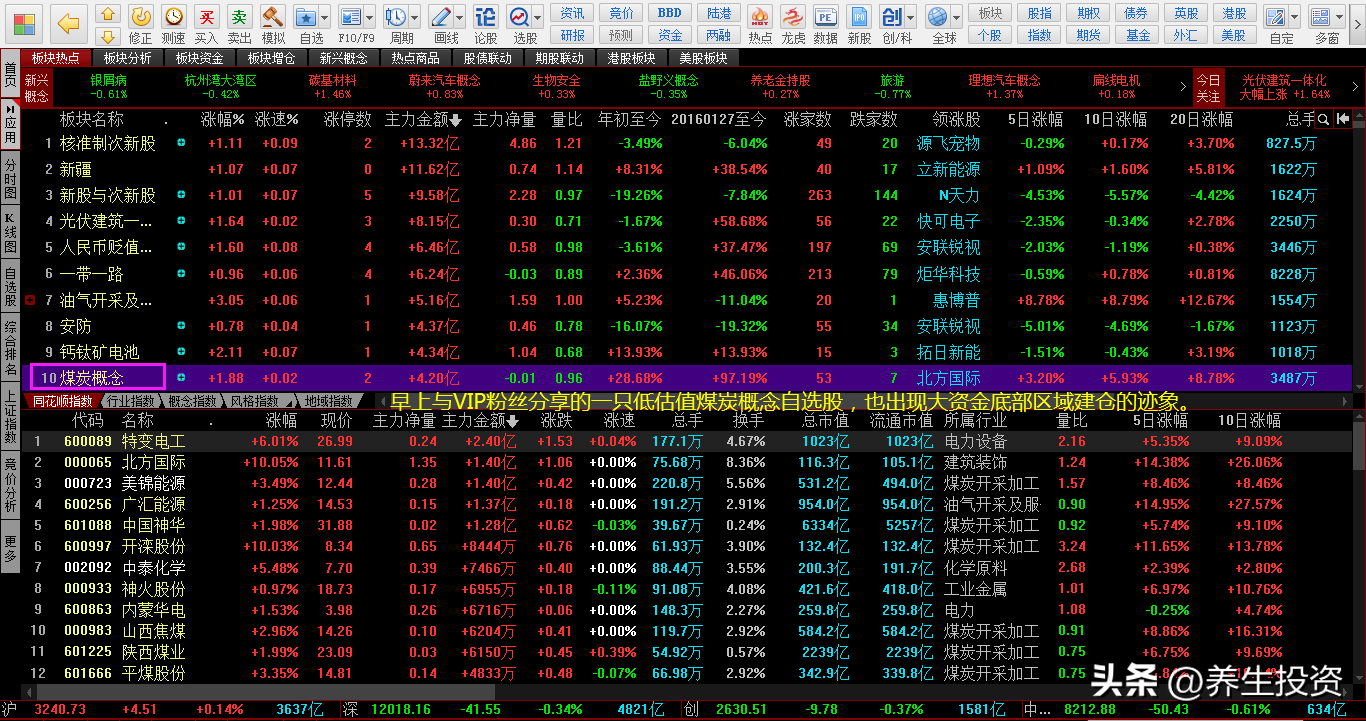Click the page up arrow icon
The width and height of the screenshot is (1366, 721).
click(x=108, y=15)
